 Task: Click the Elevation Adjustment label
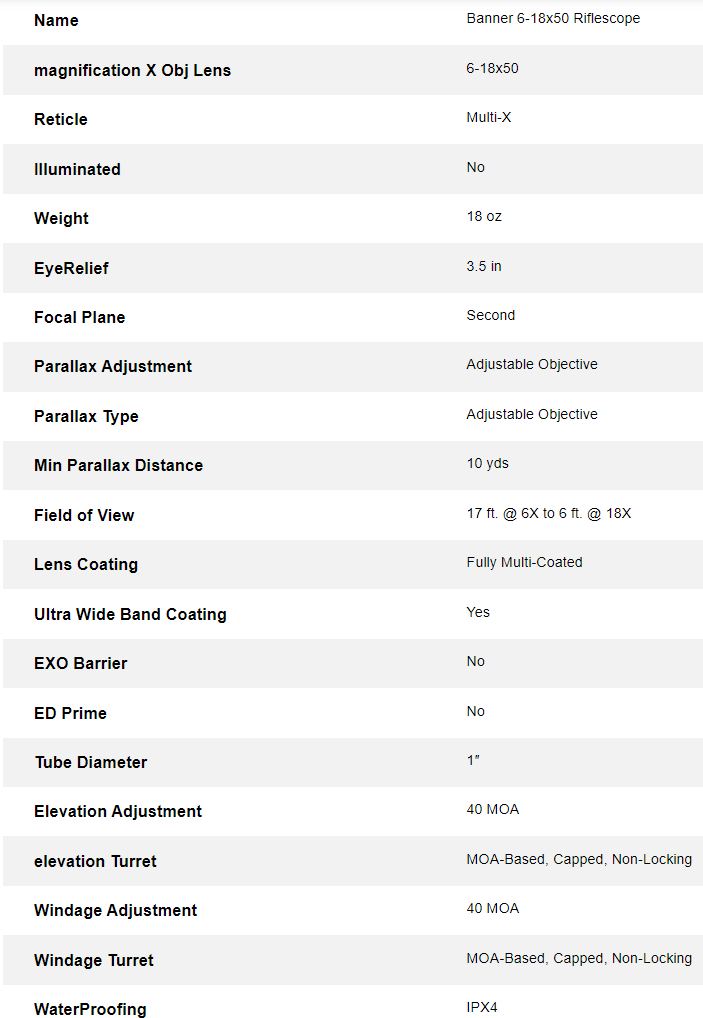(118, 811)
